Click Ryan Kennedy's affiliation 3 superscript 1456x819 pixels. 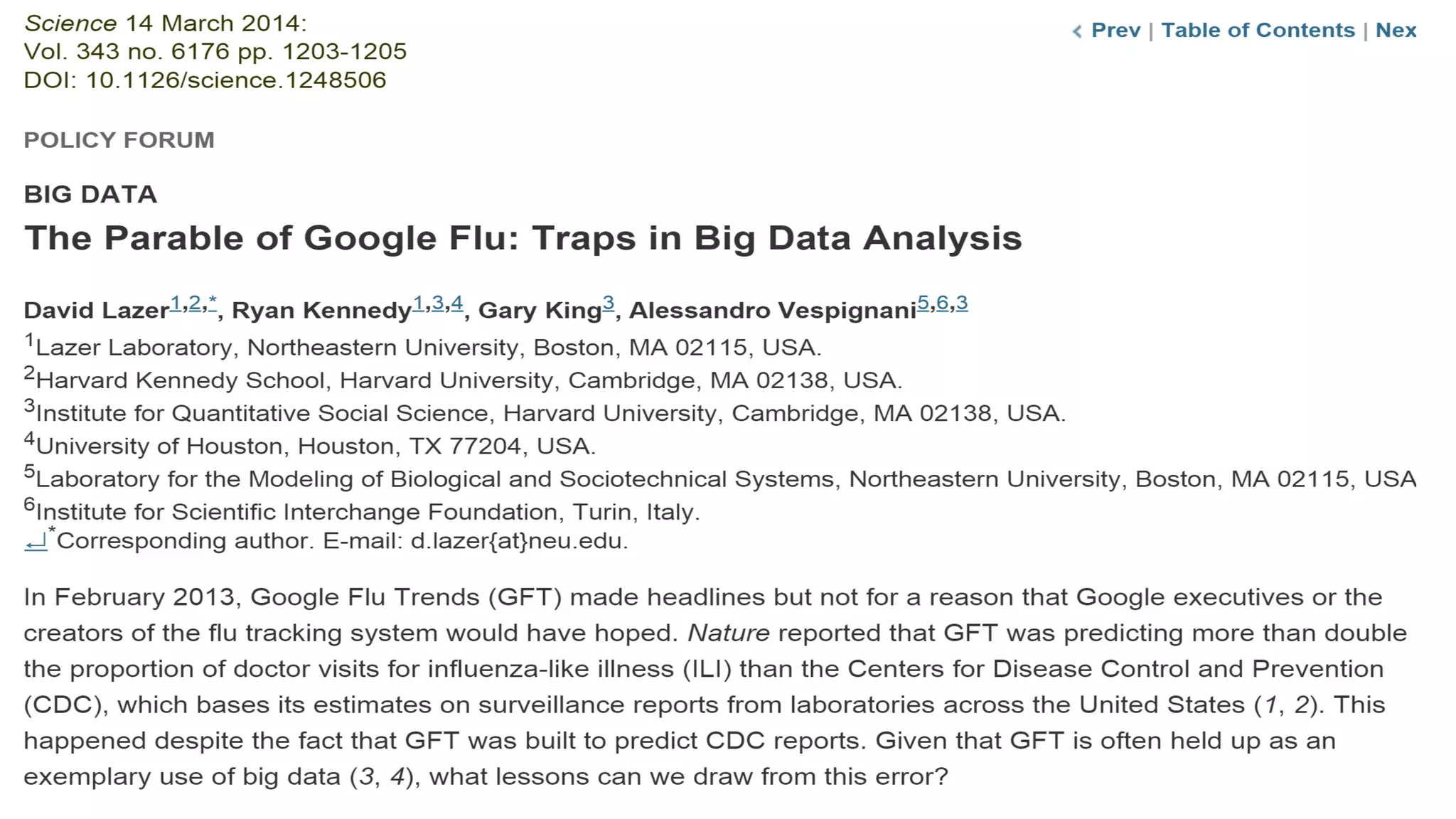point(437,304)
